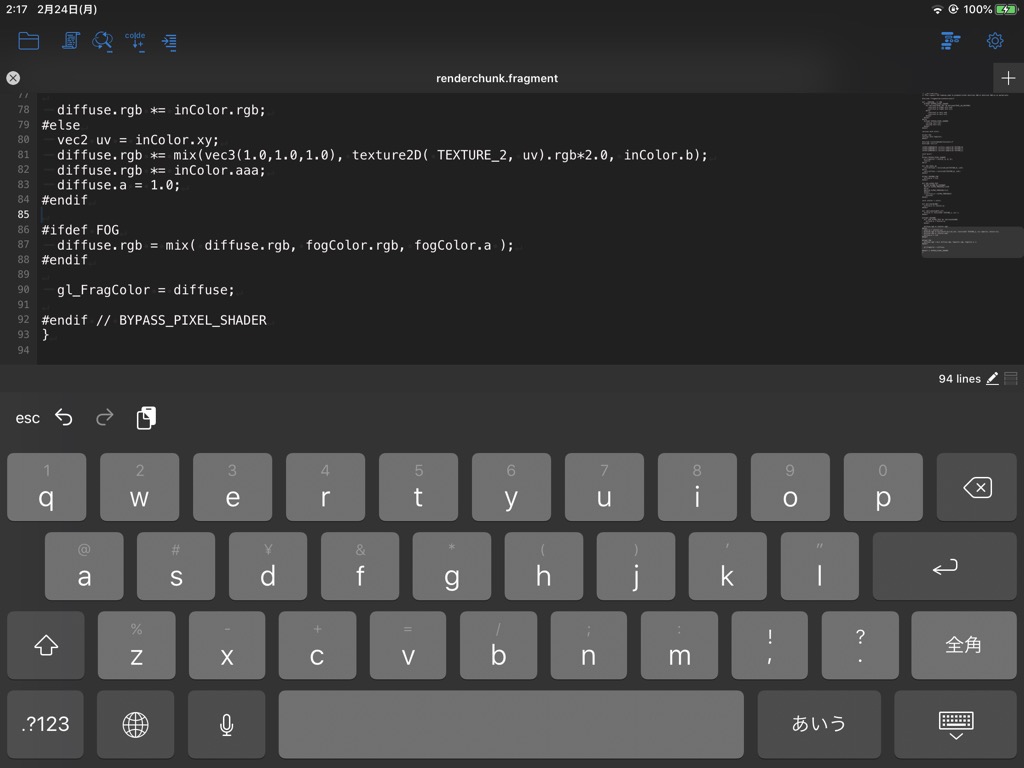Open the syntax structure outline icon

(950, 41)
